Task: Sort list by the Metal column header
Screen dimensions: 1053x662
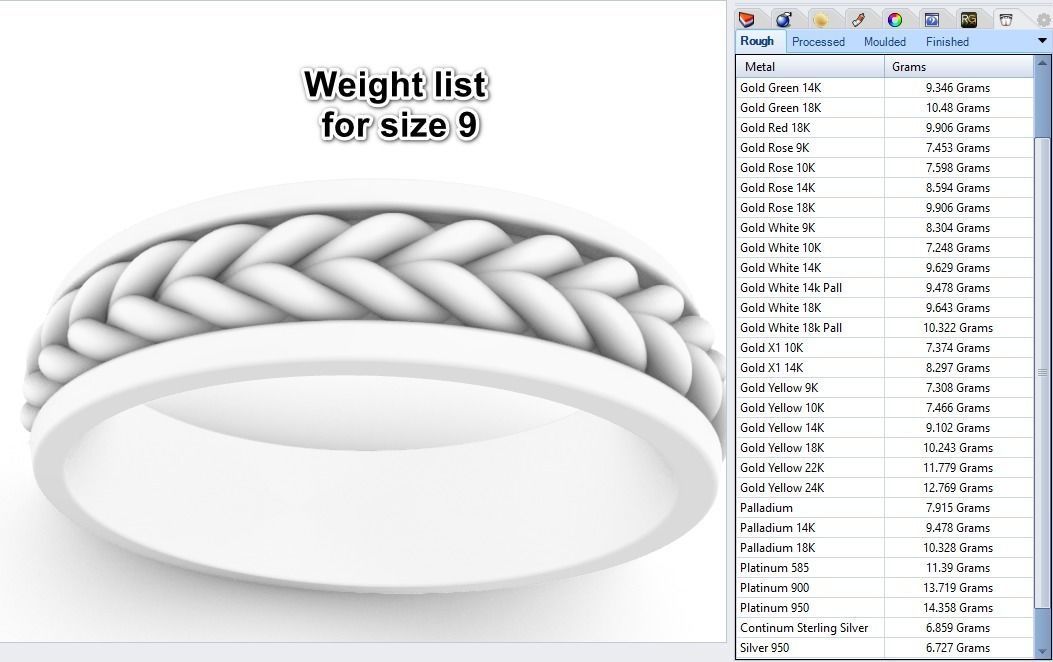Action: [811, 66]
